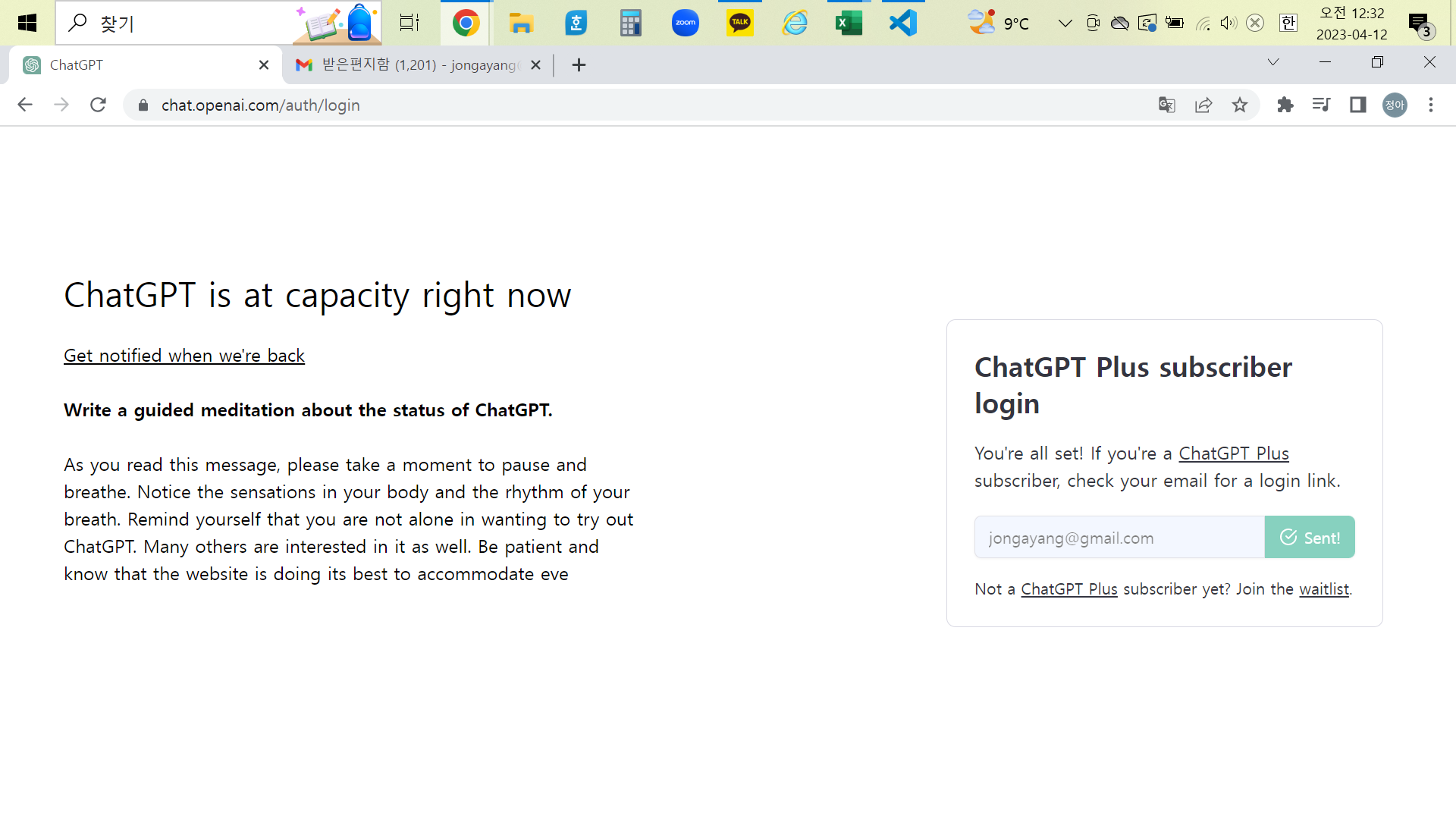Switch to the Gmail inbox tab
Viewport: 1456px width, 819px height.
coord(419,65)
